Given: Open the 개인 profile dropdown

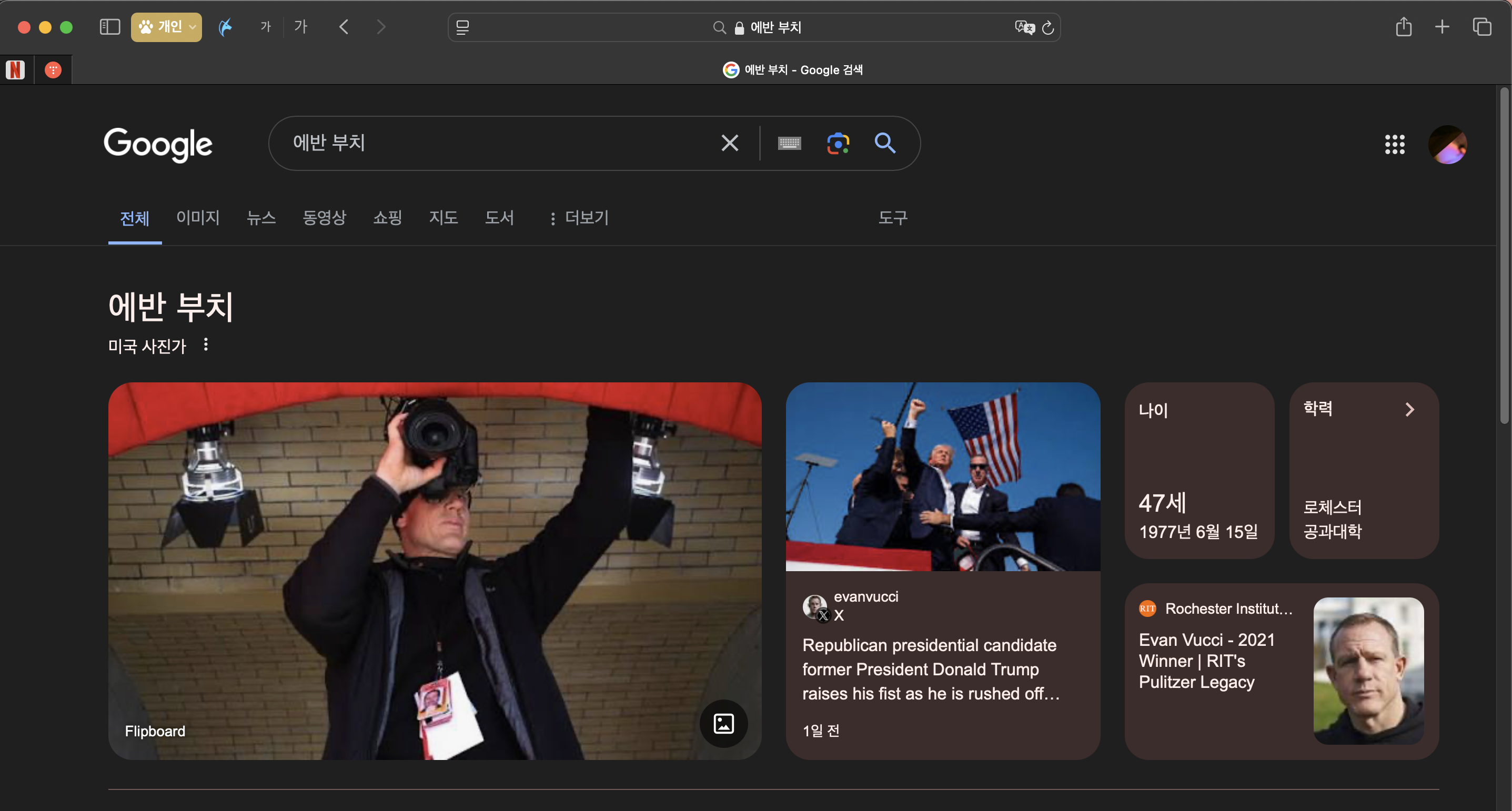Looking at the screenshot, I should click(x=166, y=27).
